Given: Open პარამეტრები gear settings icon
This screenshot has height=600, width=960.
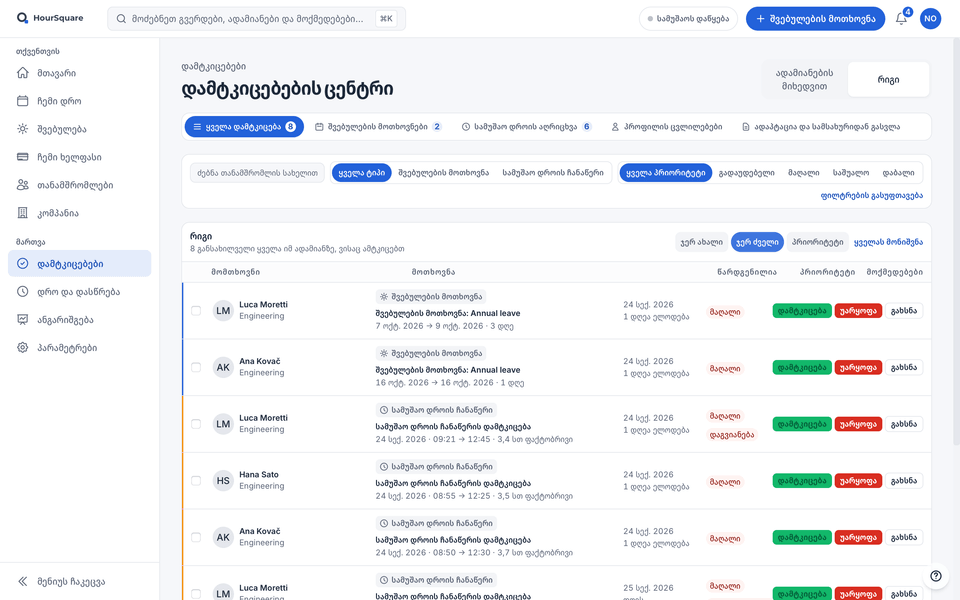Looking at the screenshot, I should [23, 348].
